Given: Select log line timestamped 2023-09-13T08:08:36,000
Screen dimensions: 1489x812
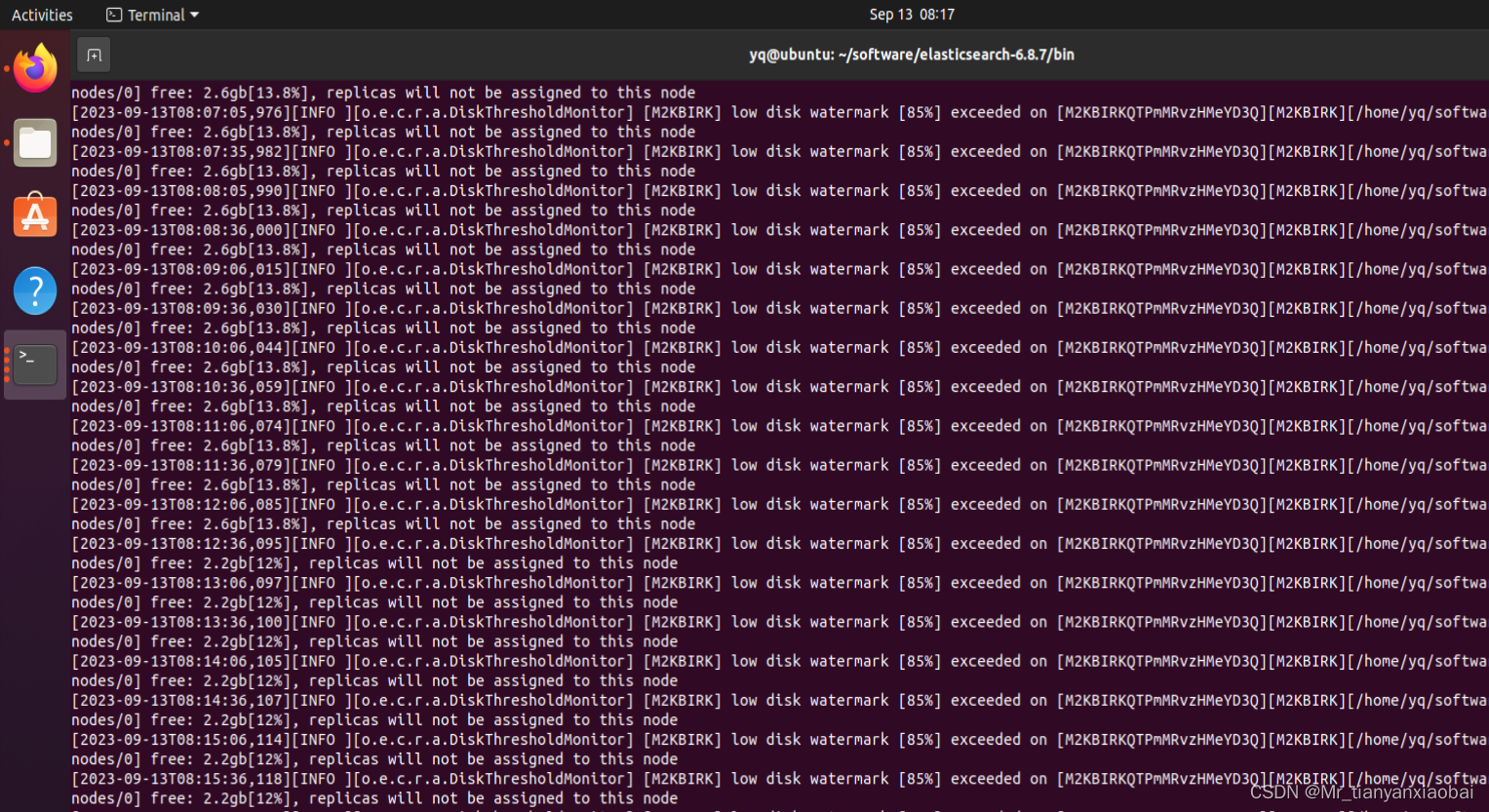Looking at the screenshot, I should (x=780, y=230).
